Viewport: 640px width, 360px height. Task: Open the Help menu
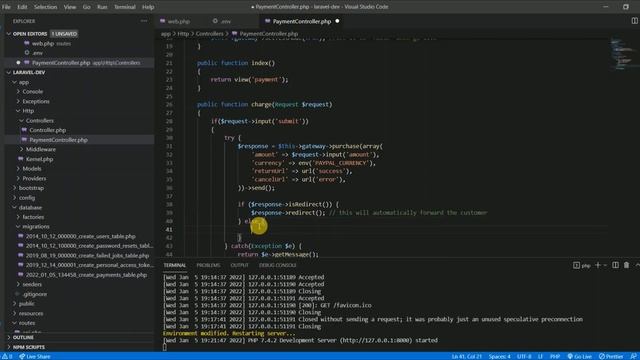(148, 7)
